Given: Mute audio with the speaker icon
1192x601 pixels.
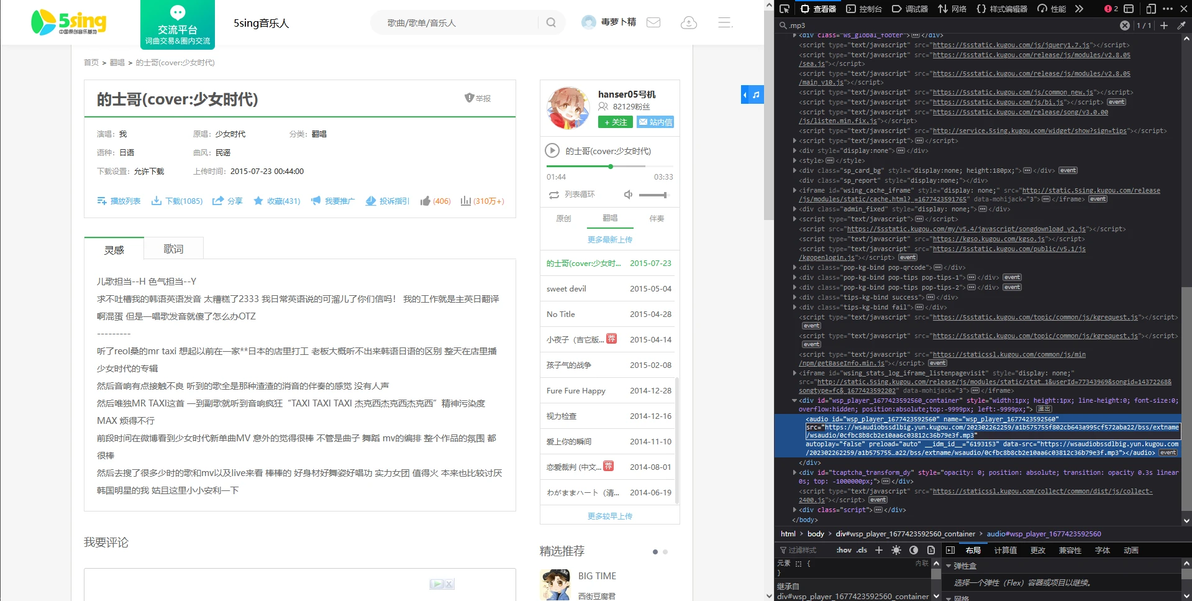Looking at the screenshot, I should tap(628, 195).
